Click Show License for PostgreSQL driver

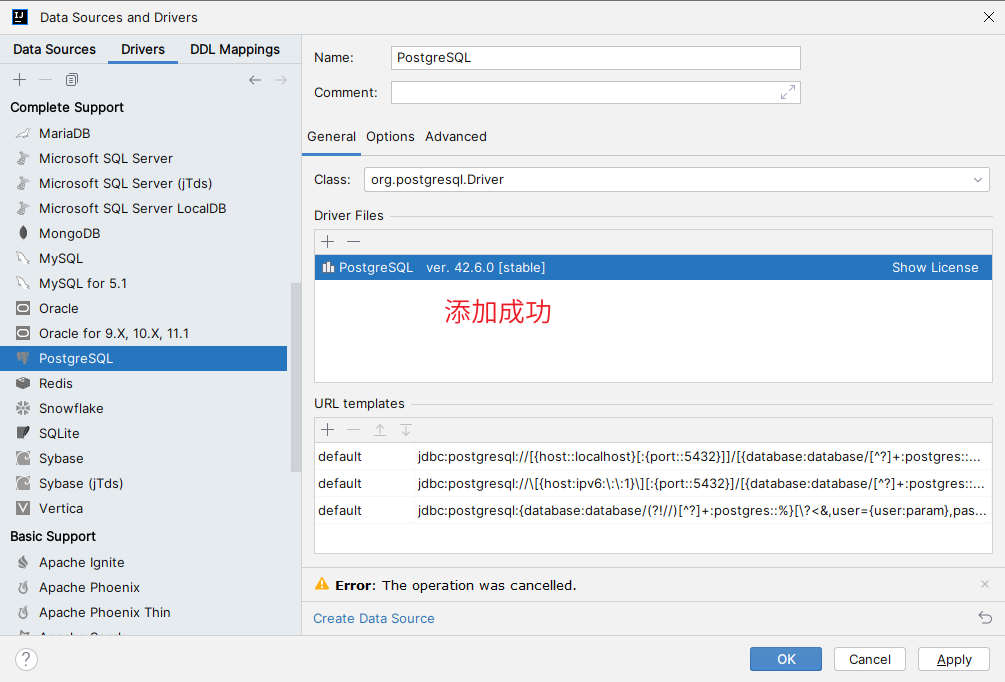(x=935, y=267)
